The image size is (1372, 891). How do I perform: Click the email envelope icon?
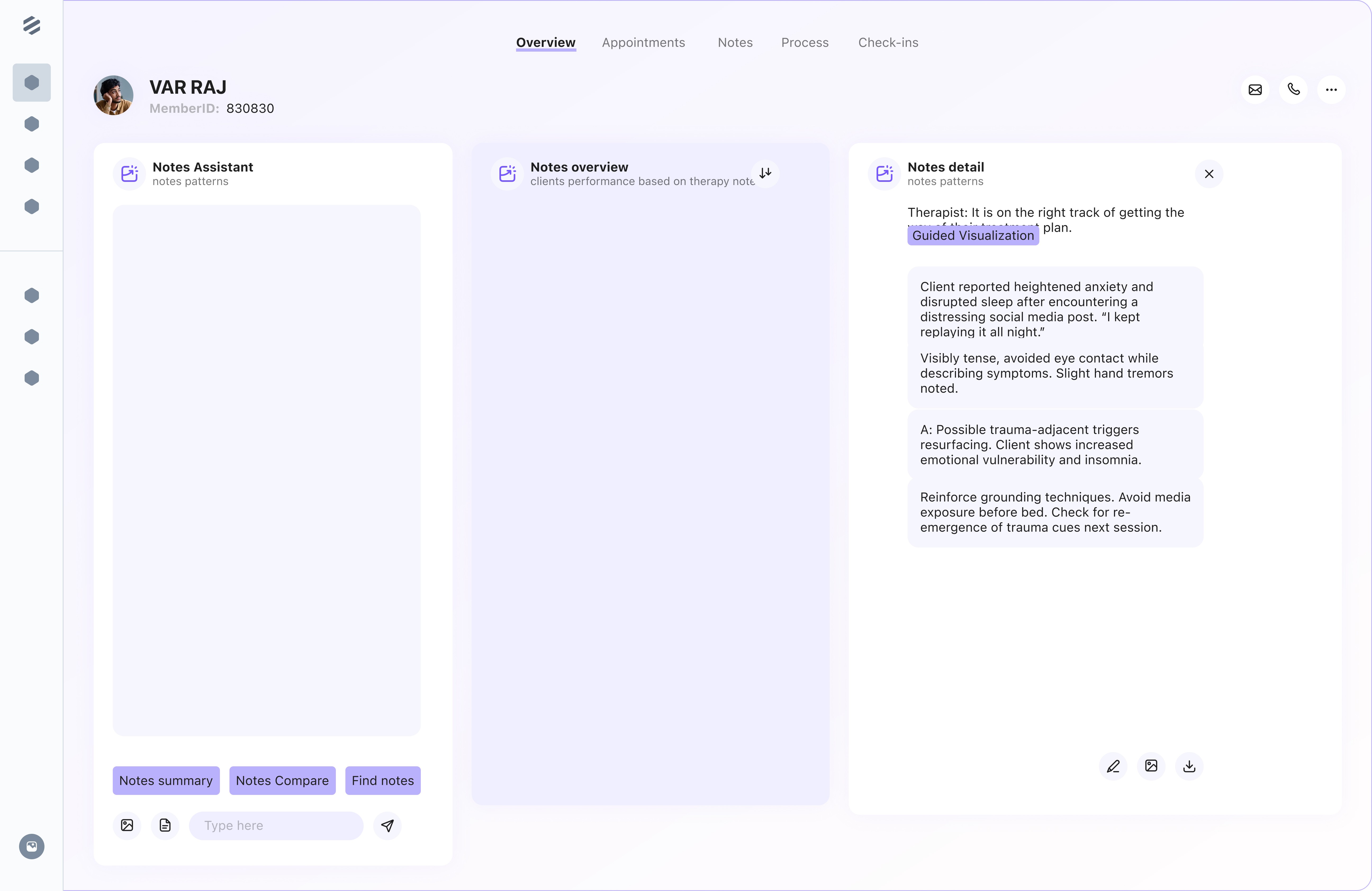[x=1255, y=90]
